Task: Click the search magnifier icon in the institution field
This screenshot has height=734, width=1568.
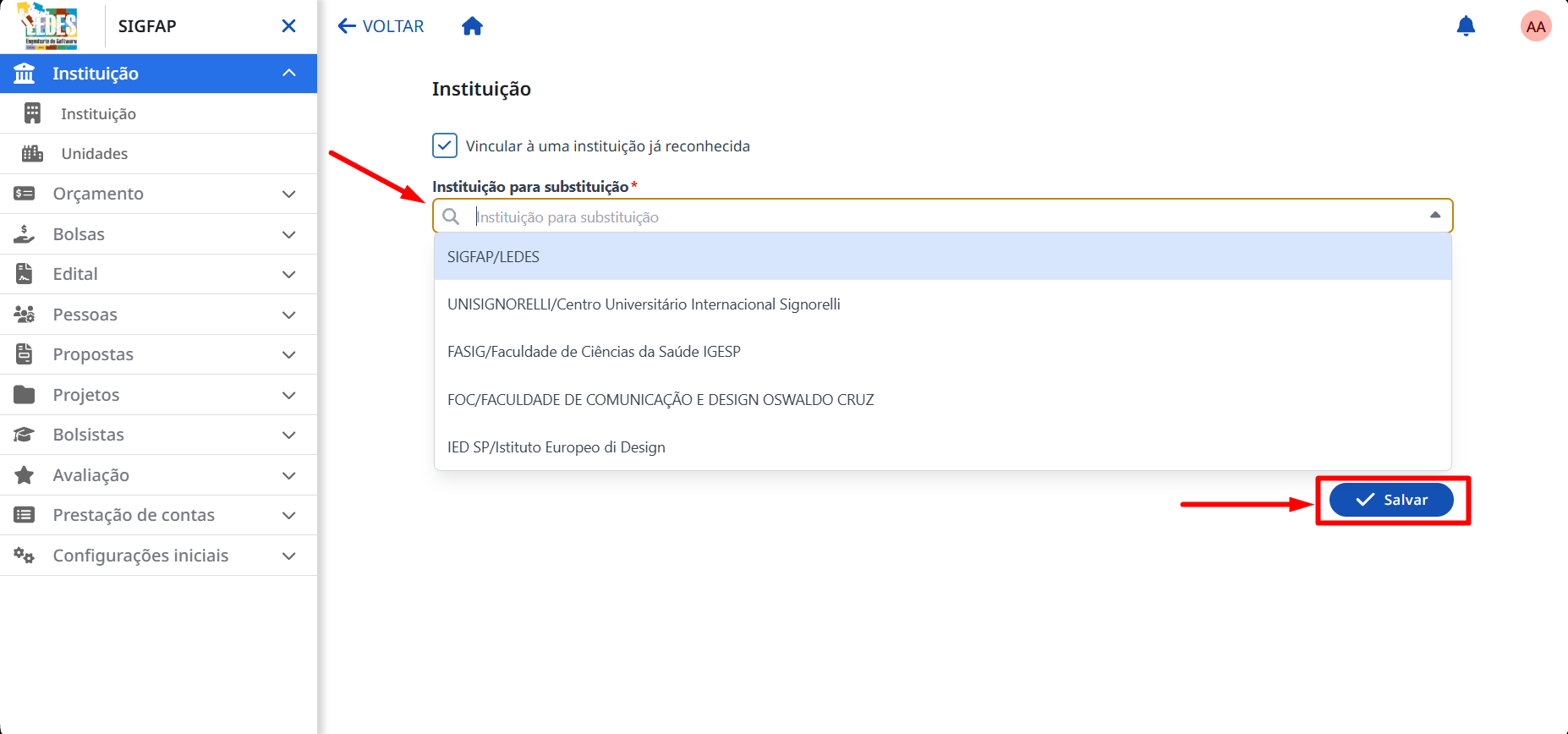Action: click(452, 216)
